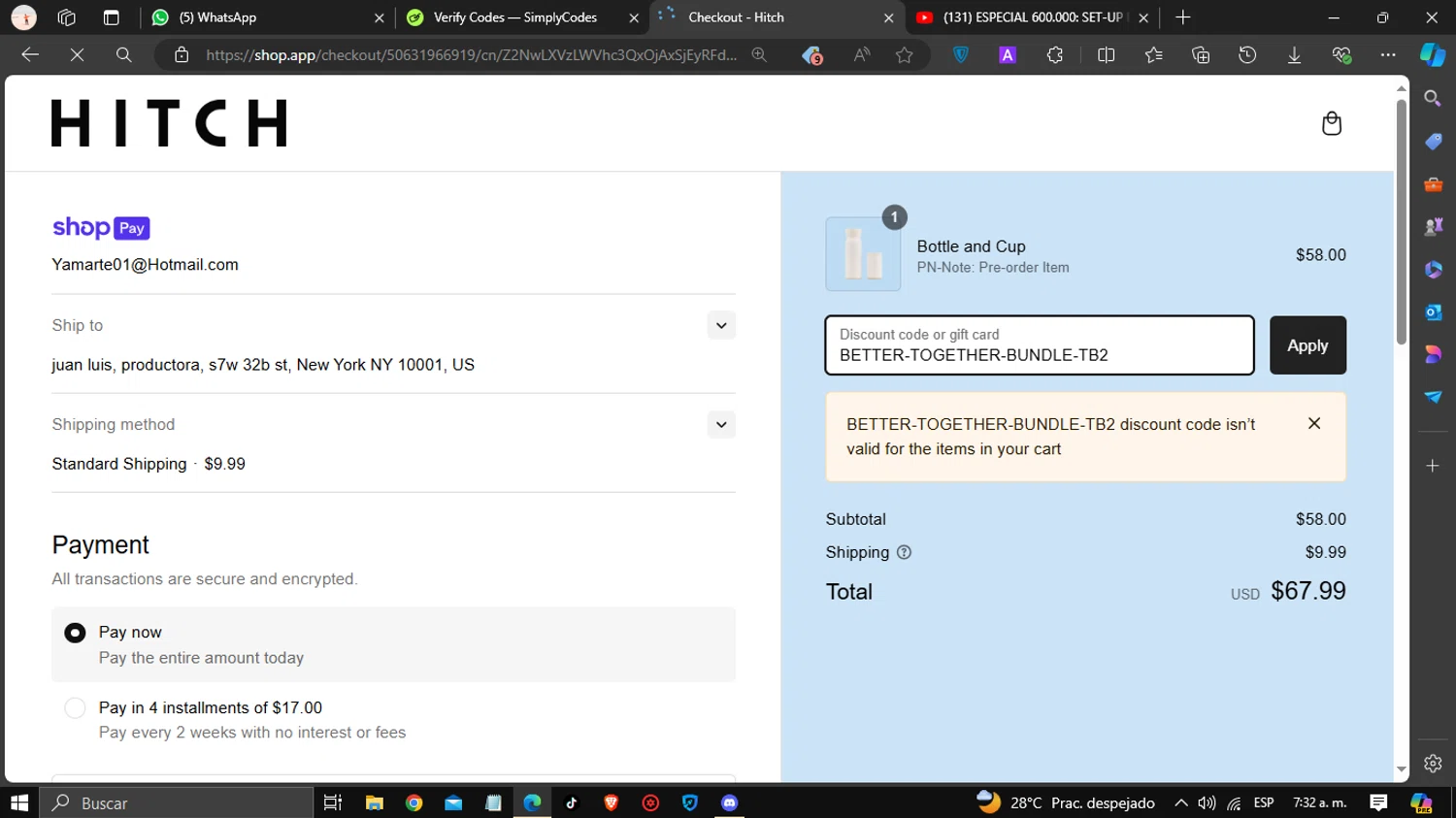Open the purple A extension
The image size is (1456, 818).
pyautogui.click(x=1008, y=55)
